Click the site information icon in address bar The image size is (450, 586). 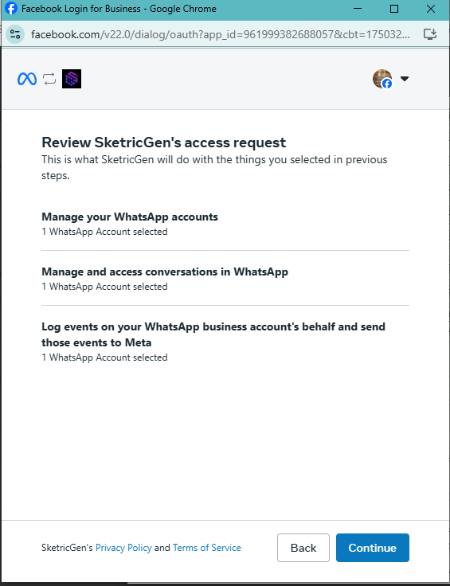[x=15, y=34]
